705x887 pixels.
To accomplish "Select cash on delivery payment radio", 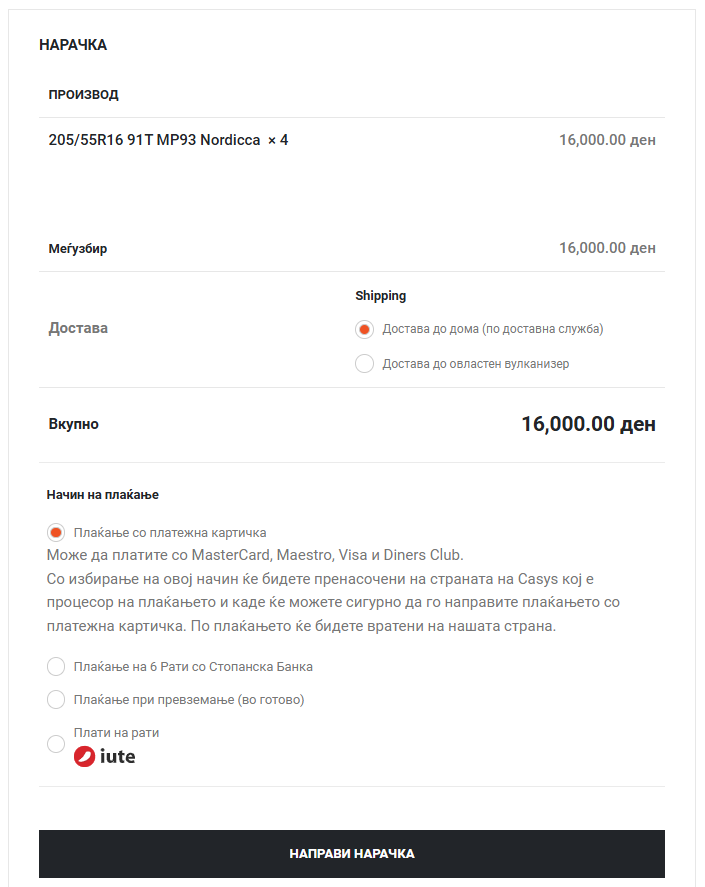I will 56,700.
